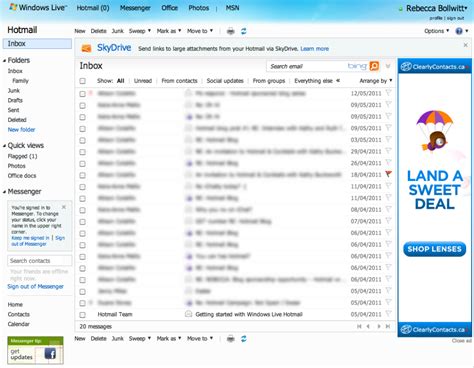Image resolution: width=474 pixels, height=368 pixels.
Task: Flag the message dated 07/04/2011
Action: [x=388, y=221]
